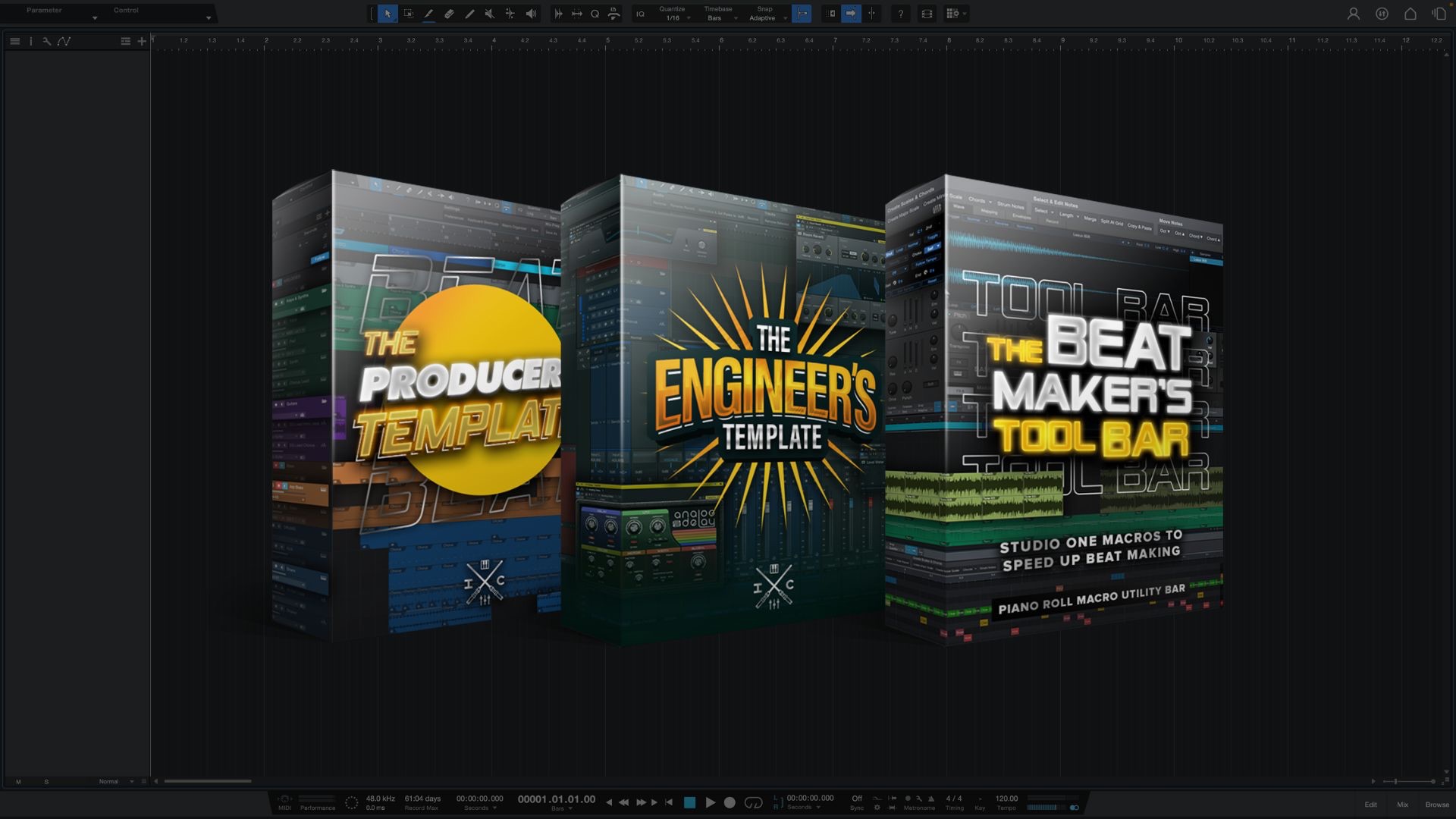Screen dimensions: 1456x819
Task: Switch to the Mix view
Action: [x=1402, y=805]
